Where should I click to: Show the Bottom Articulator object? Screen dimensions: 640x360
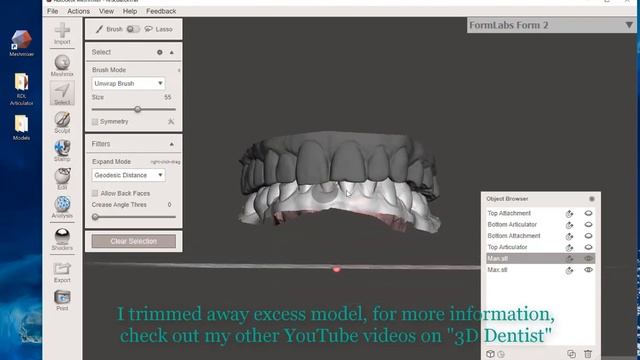[x=588, y=224]
